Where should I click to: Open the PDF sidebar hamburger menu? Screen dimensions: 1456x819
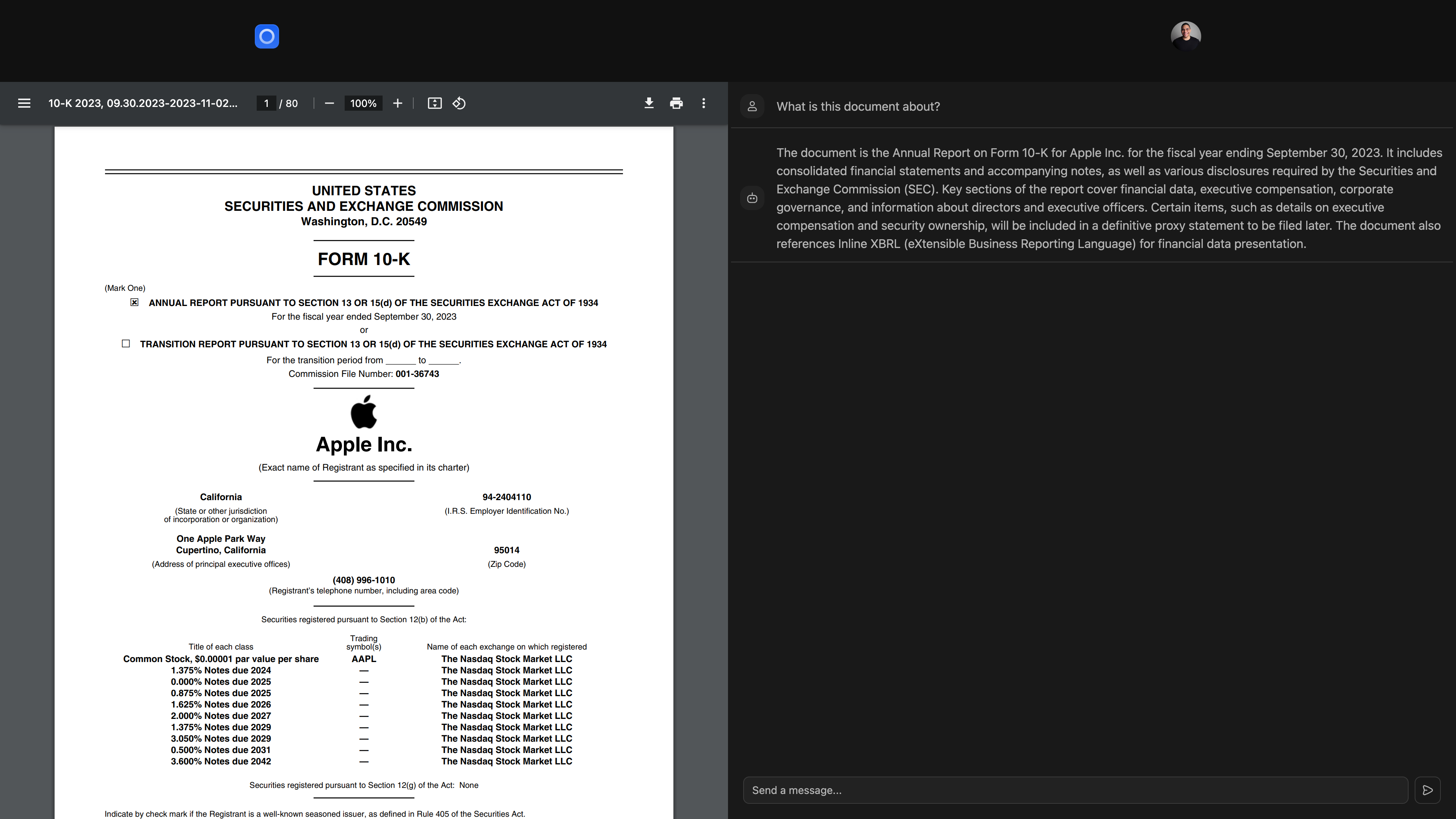24,104
